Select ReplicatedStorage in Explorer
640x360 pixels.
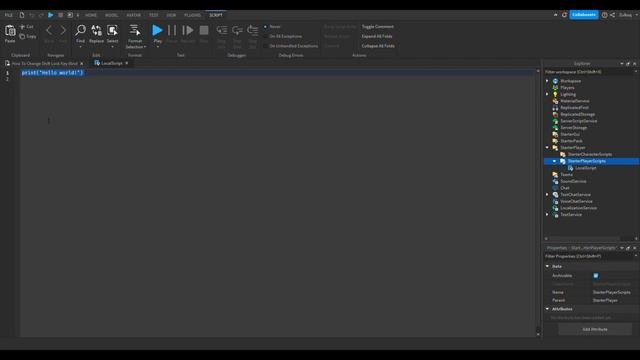(x=577, y=115)
